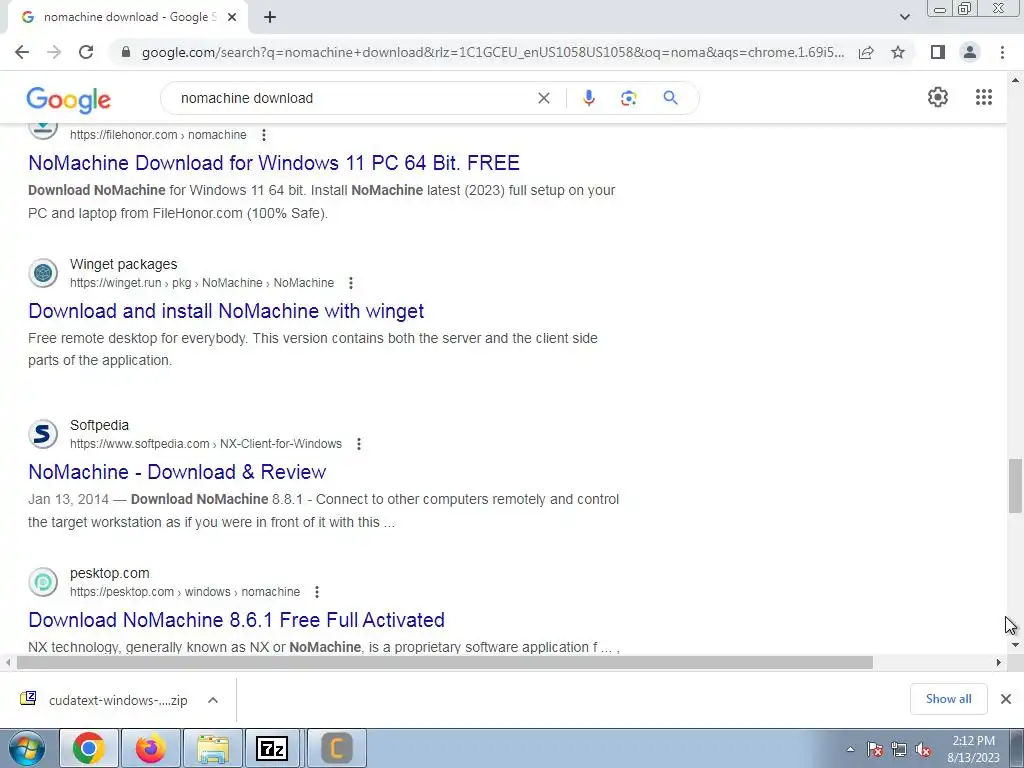Open more options for the winget.run result

tap(351, 283)
